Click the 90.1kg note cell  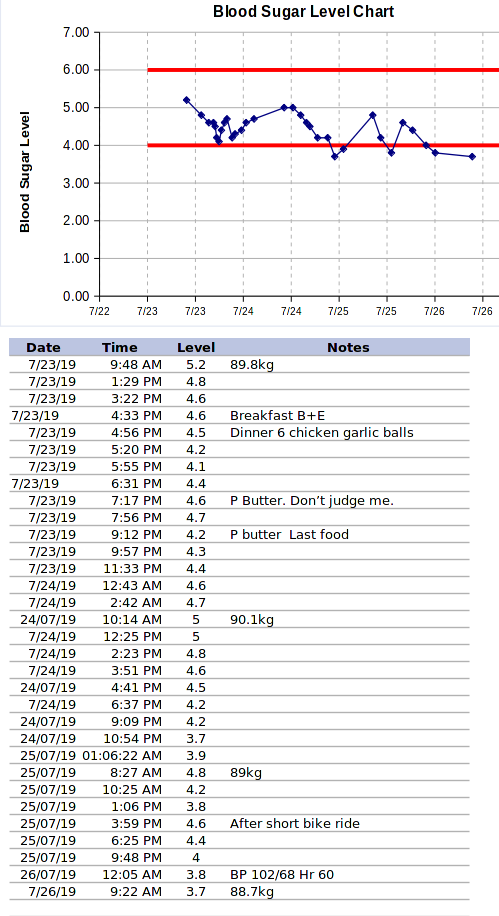(252, 619)
